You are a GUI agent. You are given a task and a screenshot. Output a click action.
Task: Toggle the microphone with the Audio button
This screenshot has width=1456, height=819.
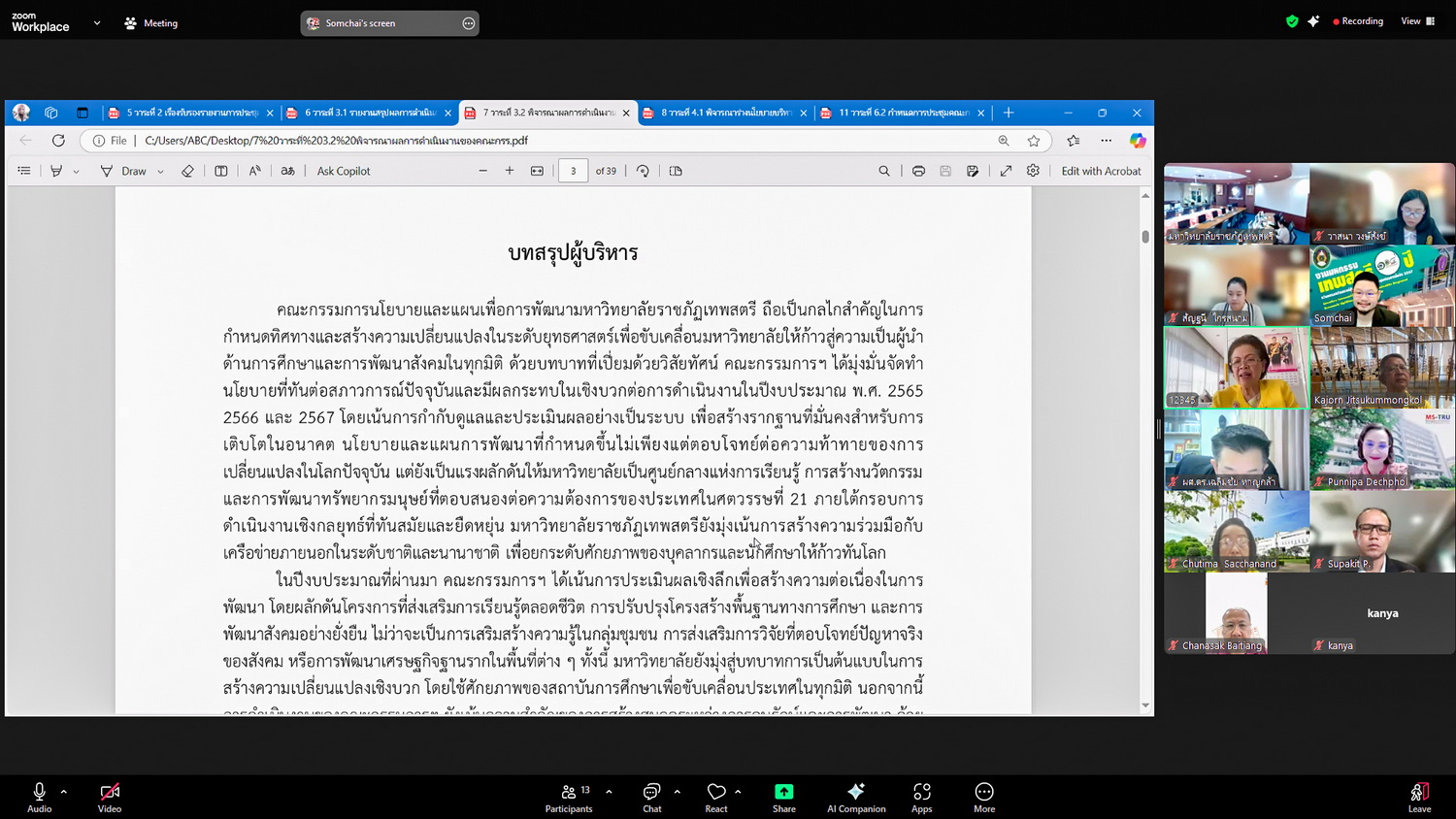(x=39, y=797)
